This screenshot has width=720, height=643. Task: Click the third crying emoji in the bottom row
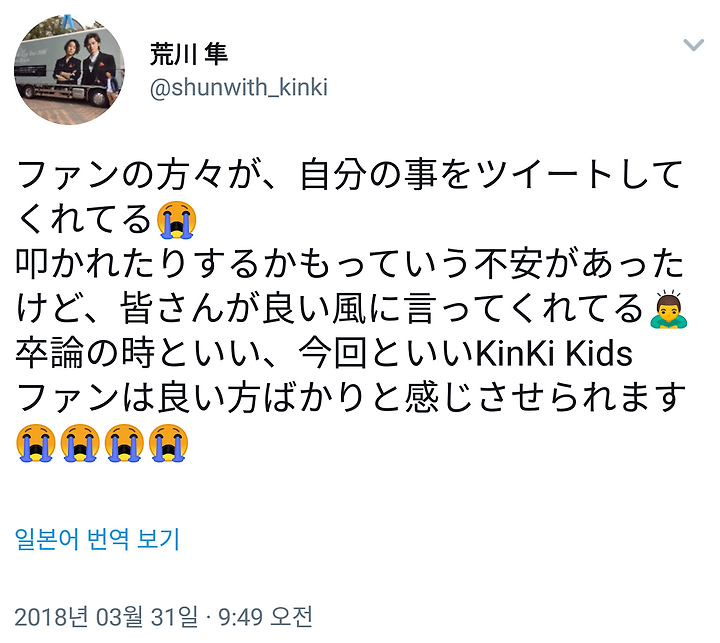click(x=124, y=443)
